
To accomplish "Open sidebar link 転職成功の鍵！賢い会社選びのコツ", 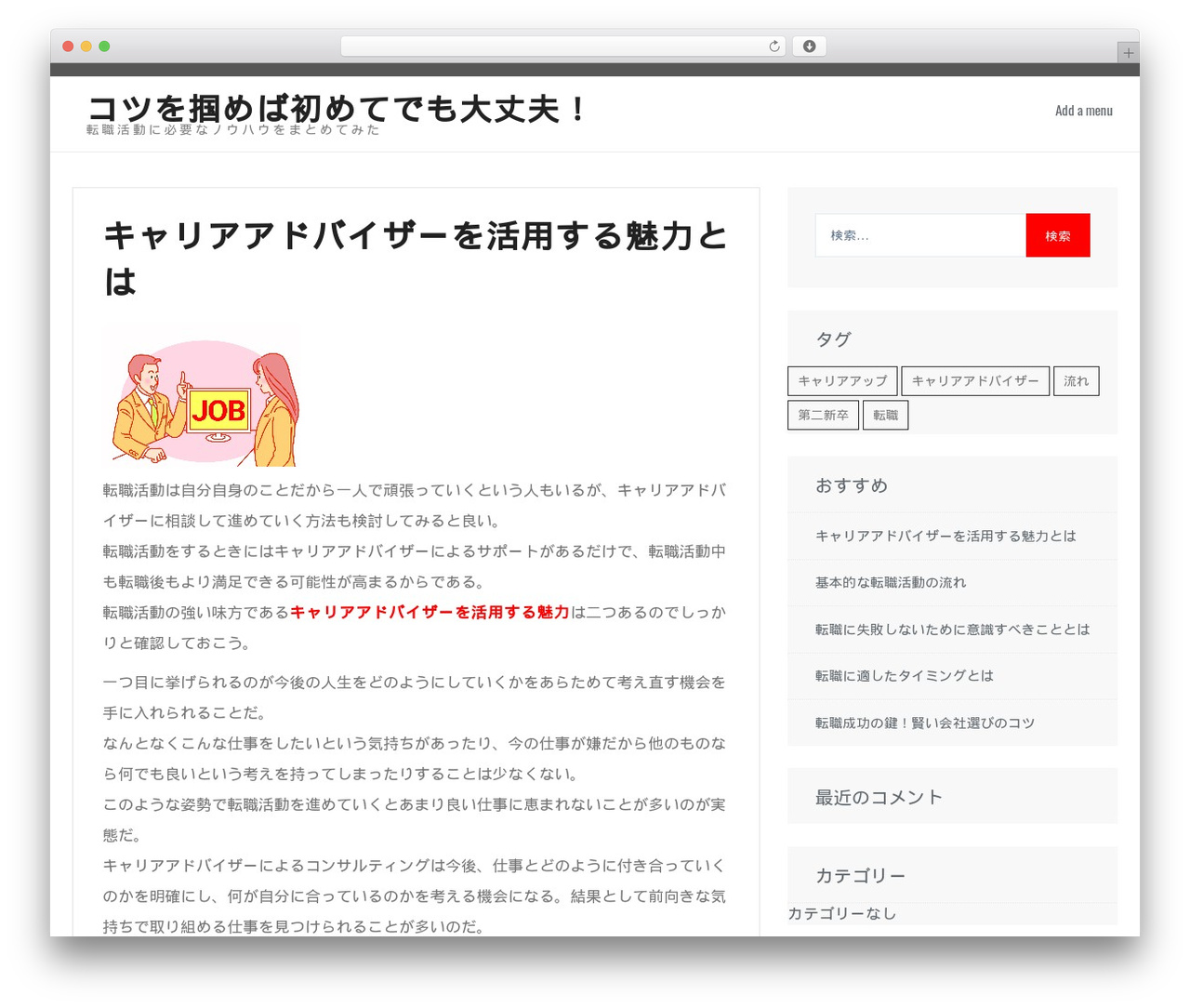I will [x=925, y=723].
